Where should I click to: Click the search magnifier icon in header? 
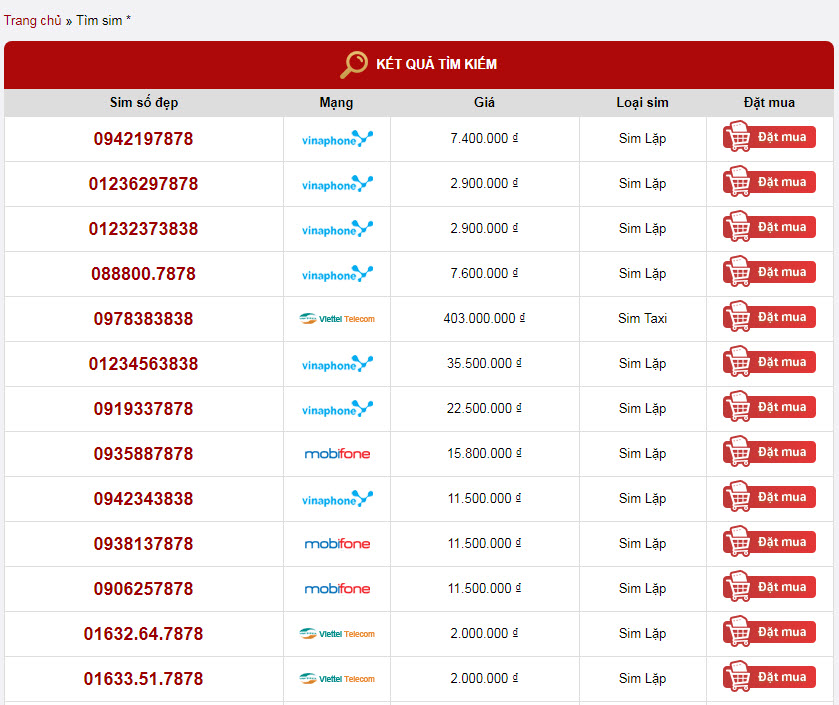click(x=354, y=65)
